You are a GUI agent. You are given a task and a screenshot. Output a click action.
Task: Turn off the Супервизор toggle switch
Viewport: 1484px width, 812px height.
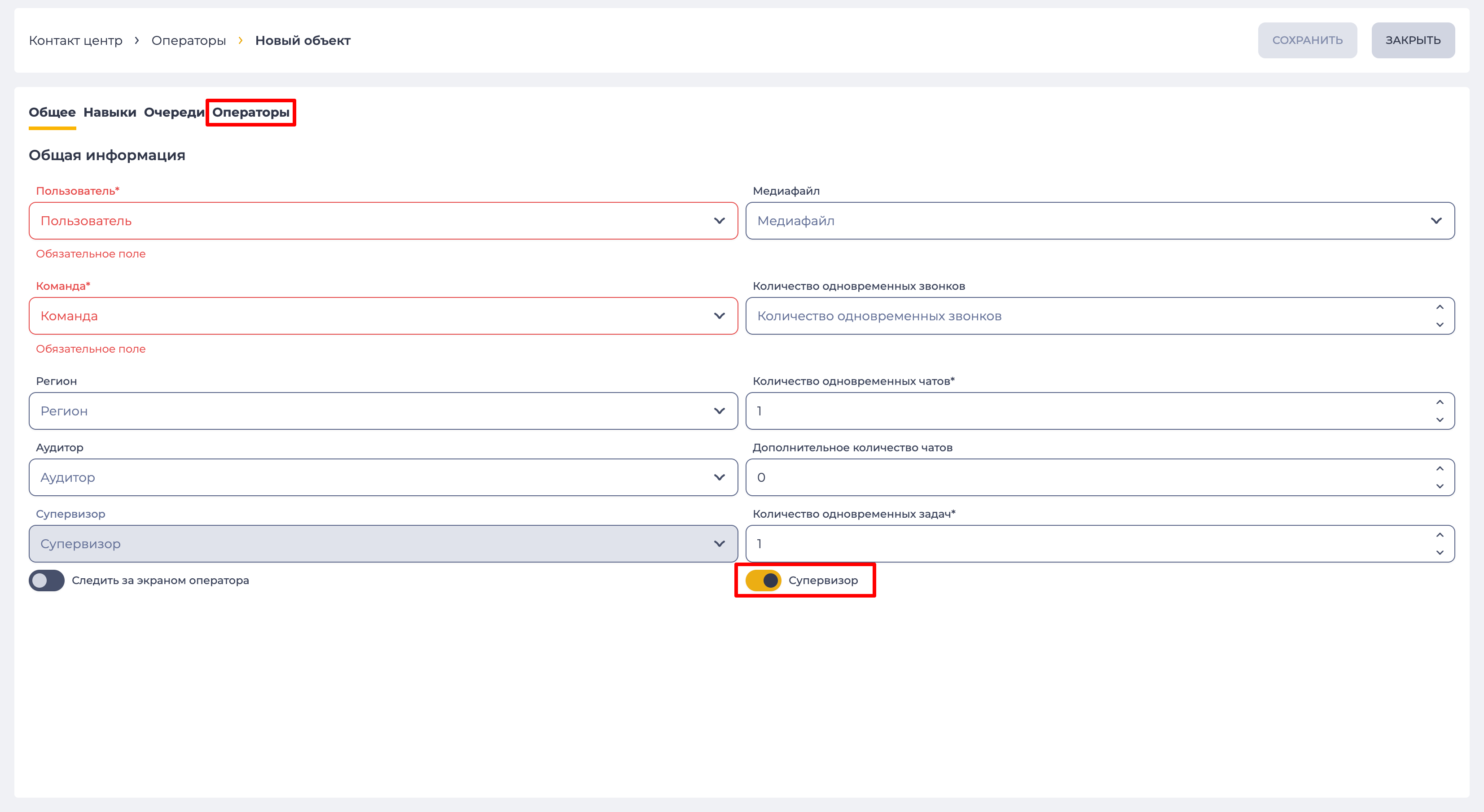(763, 580)
